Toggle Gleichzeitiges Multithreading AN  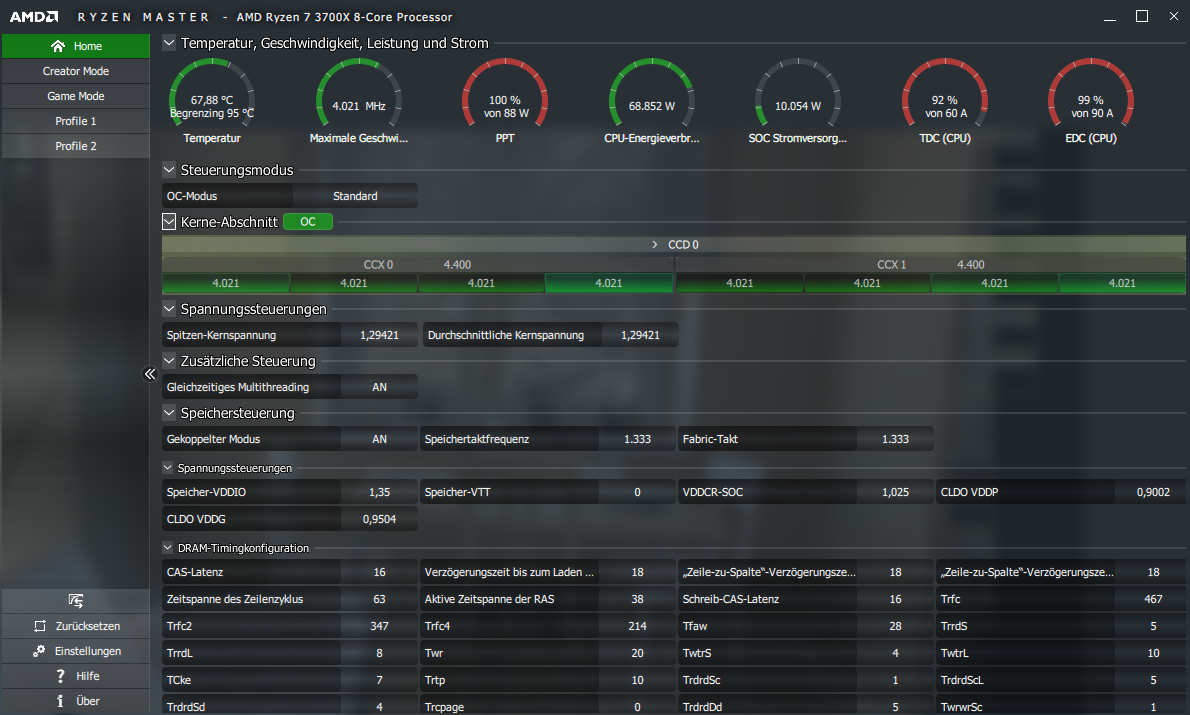379,387
